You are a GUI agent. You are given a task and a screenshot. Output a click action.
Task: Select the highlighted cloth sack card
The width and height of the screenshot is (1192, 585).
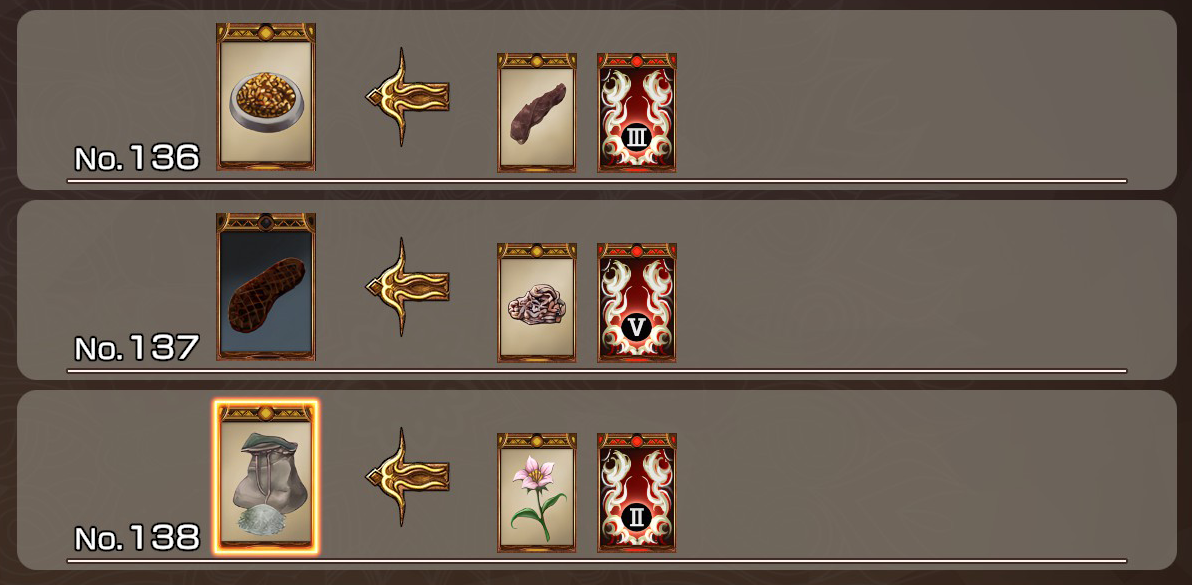(x=266, y=477)
